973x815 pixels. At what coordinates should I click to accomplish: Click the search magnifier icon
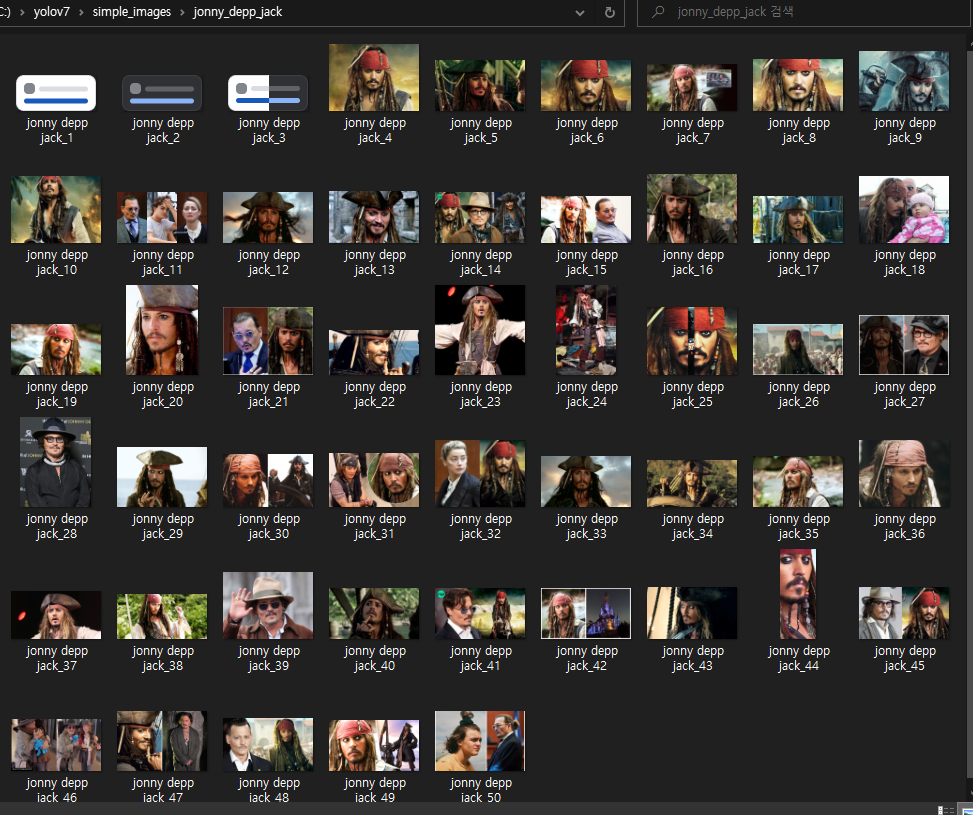[658, 12]
